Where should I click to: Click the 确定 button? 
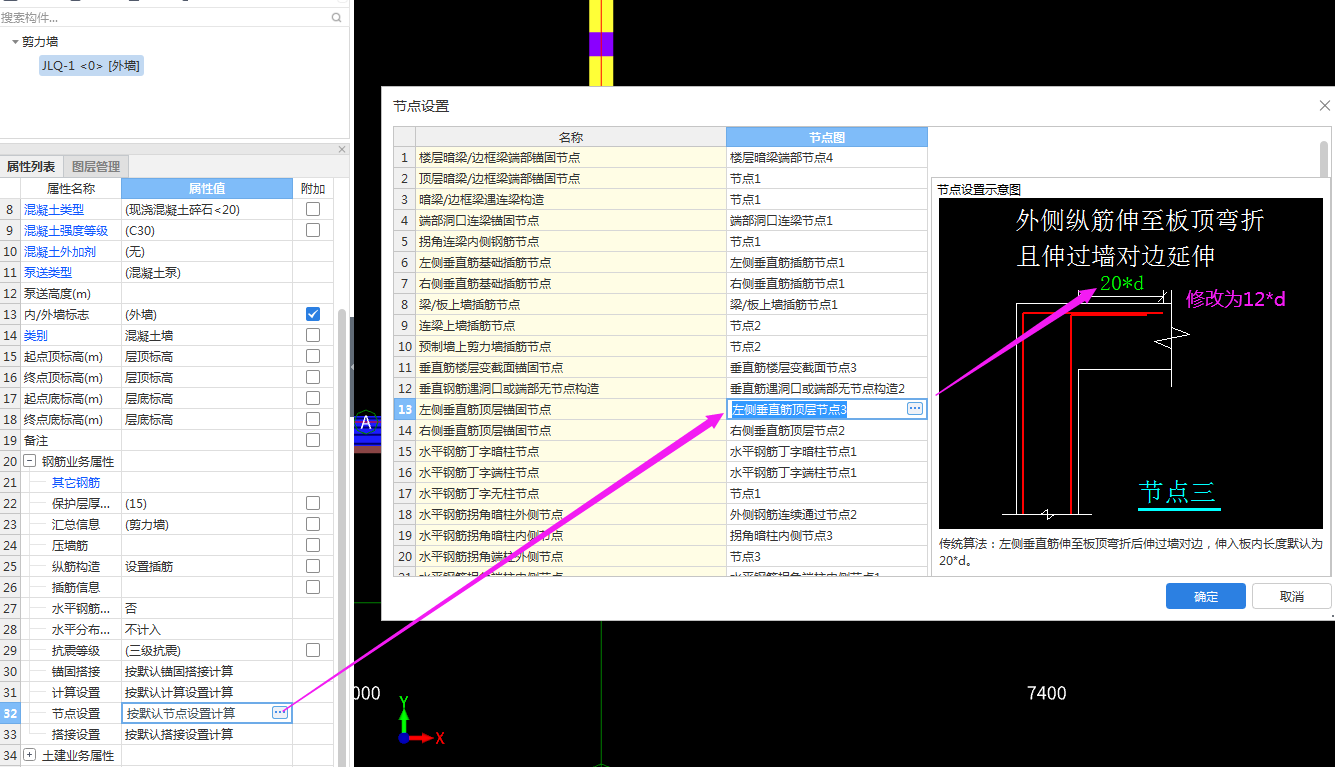[x=1206, y=596]
